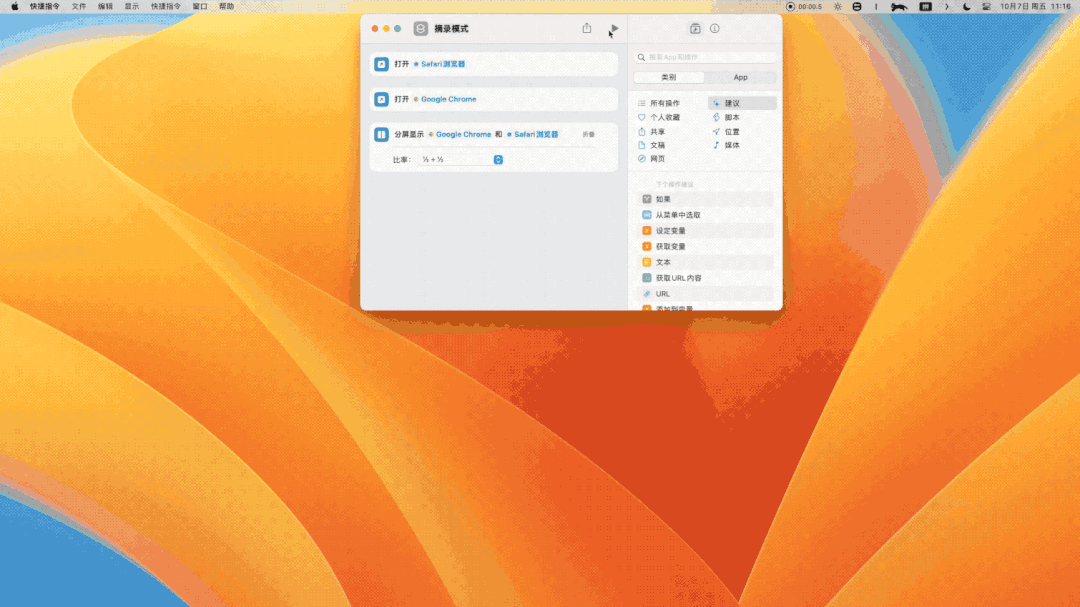This screenshot has width=1080, height=607.
Task: Switch to the App tab
Action: pos(742,77)
